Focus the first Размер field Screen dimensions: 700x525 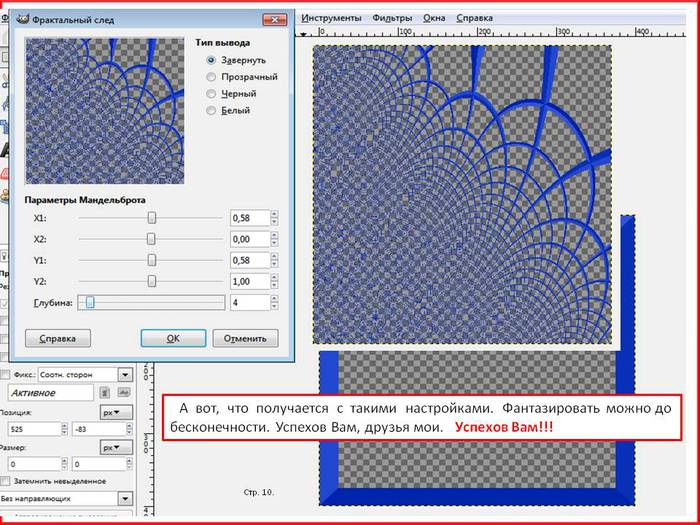(x=34, y=464)
